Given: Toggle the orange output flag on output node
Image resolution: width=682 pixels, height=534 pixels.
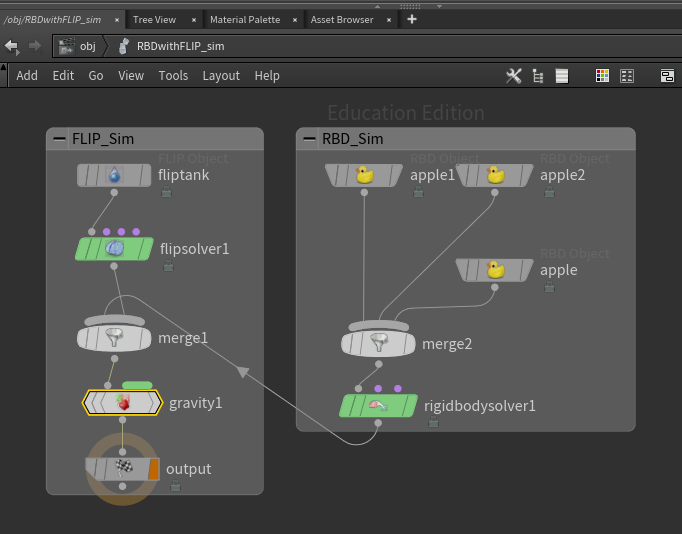Looking at the screenshot, I should (x=154, y=469).
